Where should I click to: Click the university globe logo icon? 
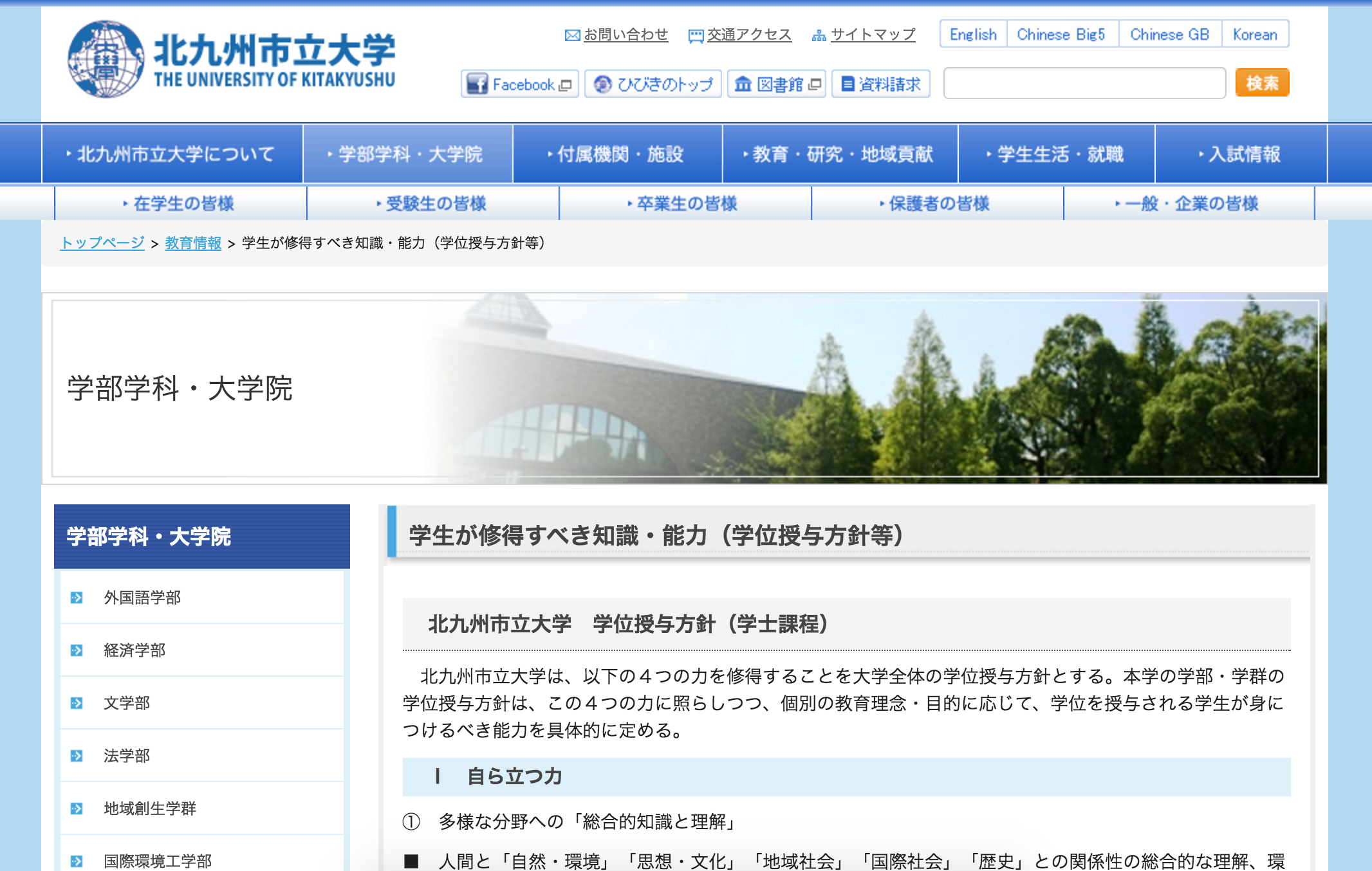[106, 59]
